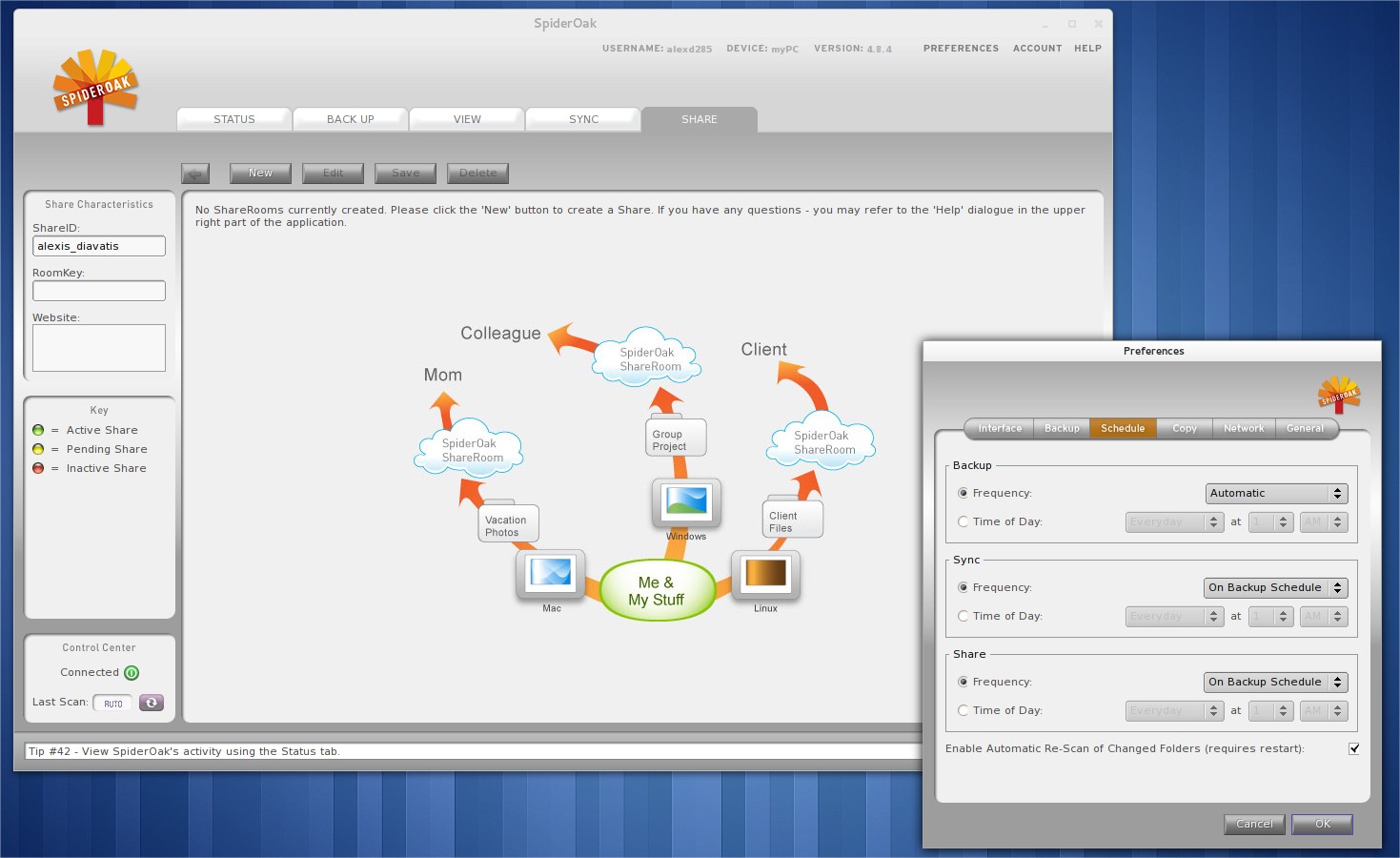Image resolution: width=1400 pixels, height=858 pixels.
Task: Click the green Active Share indicator
Action: (38, 430)
